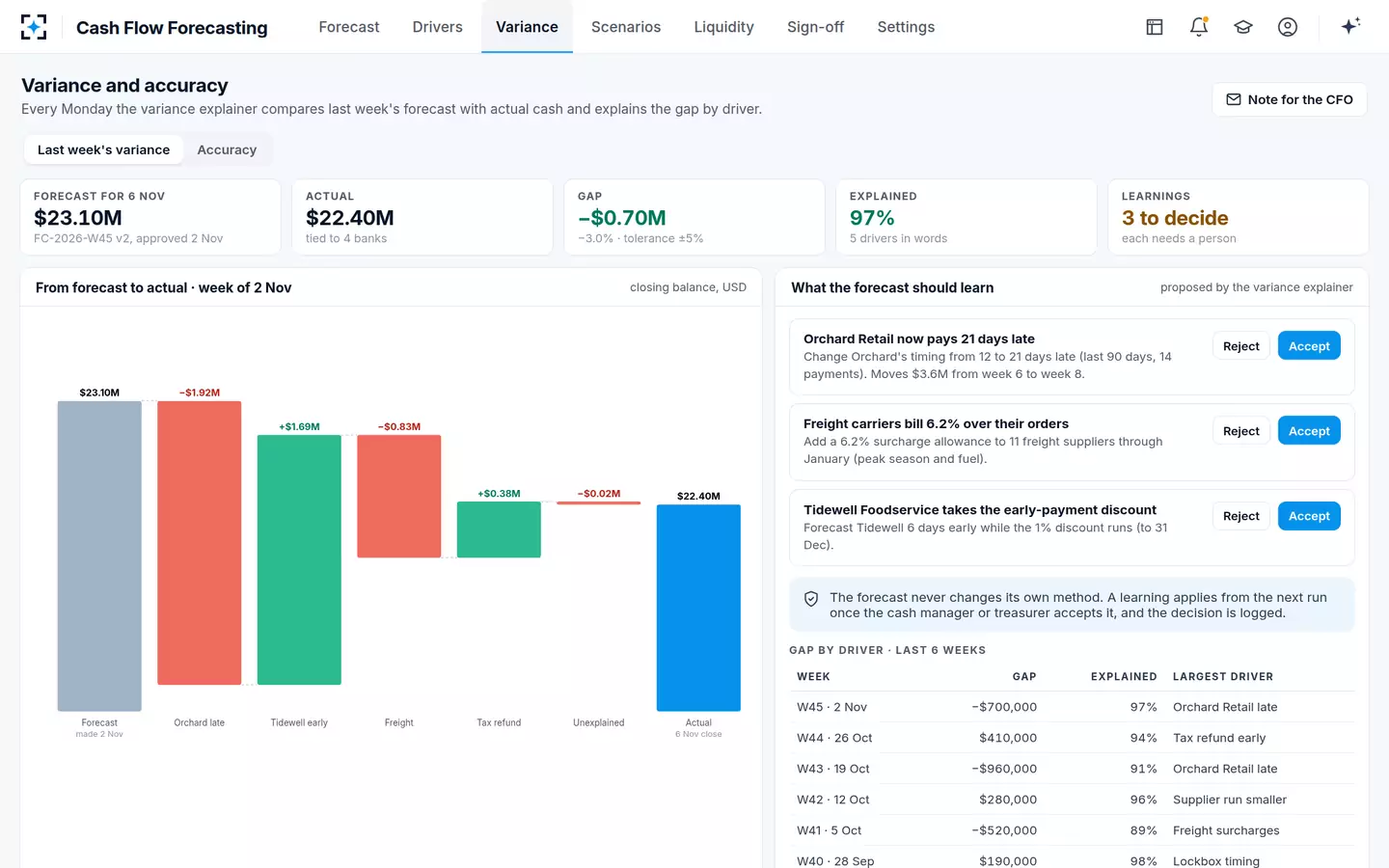
Task: Reject the Orchard Retail late payment learning
Action: click(x=1241, y=346)
